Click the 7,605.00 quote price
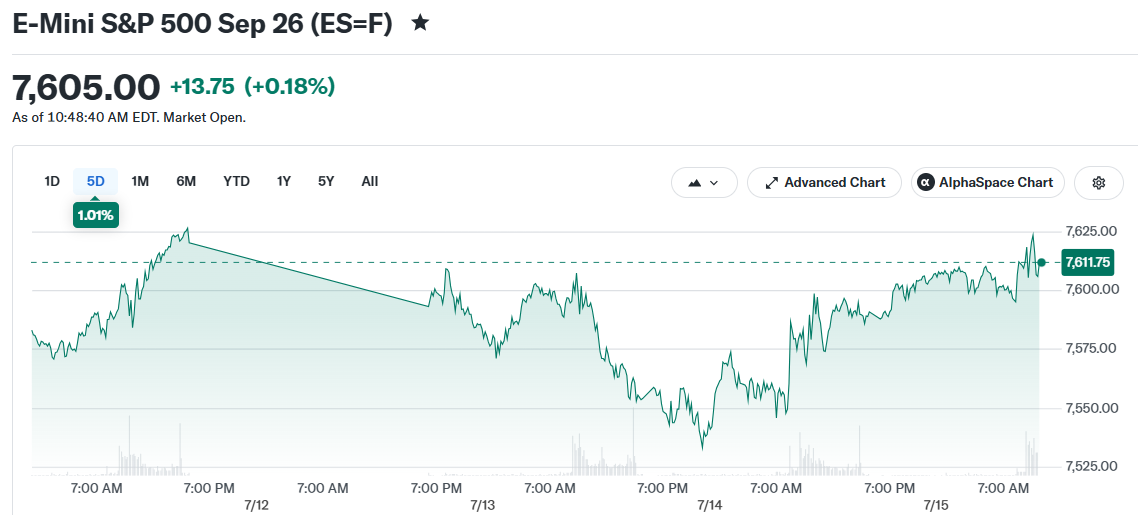1138x515 pixels. click(x=86, y=87)
